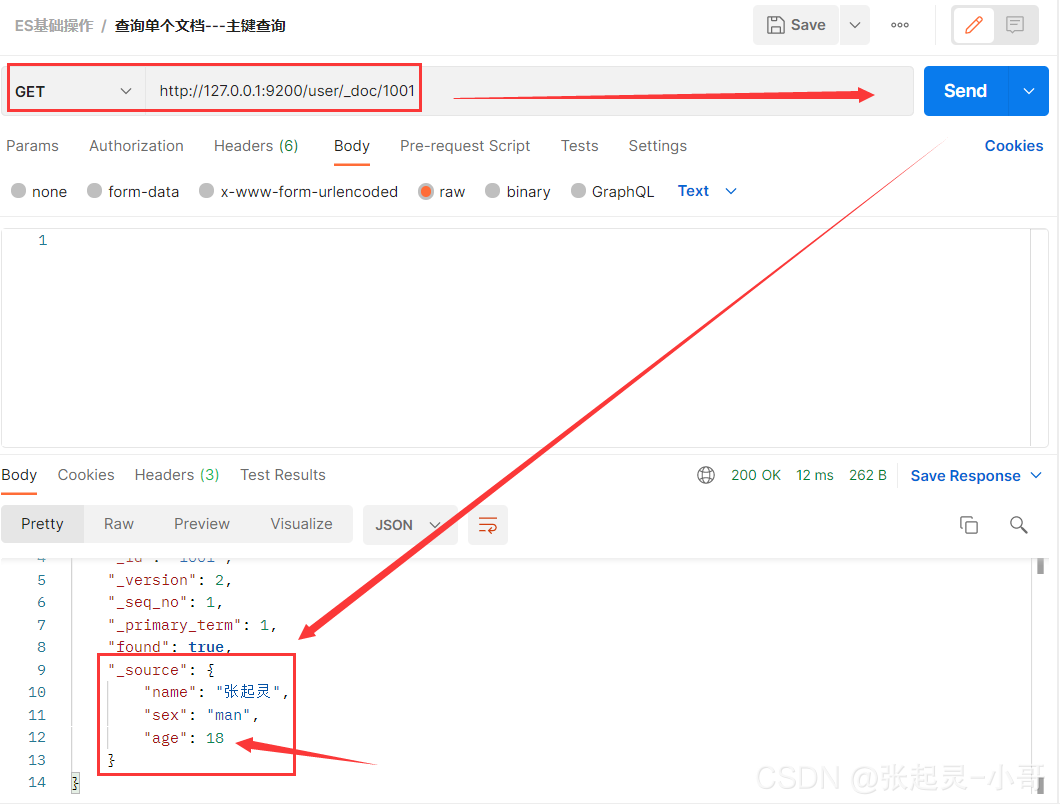Click the "_primary_term": 1 response line
The height and width of the screenshot is (804, 1060).
pyautogui.click(x=192, y=625)
